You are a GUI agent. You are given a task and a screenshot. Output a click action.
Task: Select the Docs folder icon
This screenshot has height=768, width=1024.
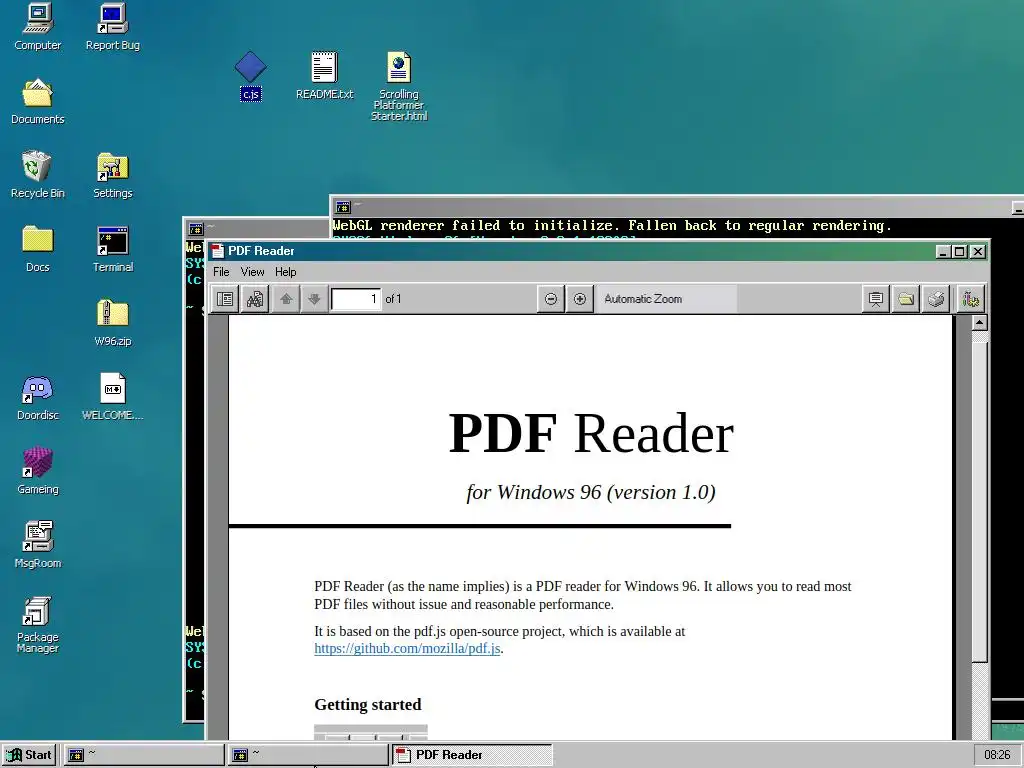click(x=37, y=249)
